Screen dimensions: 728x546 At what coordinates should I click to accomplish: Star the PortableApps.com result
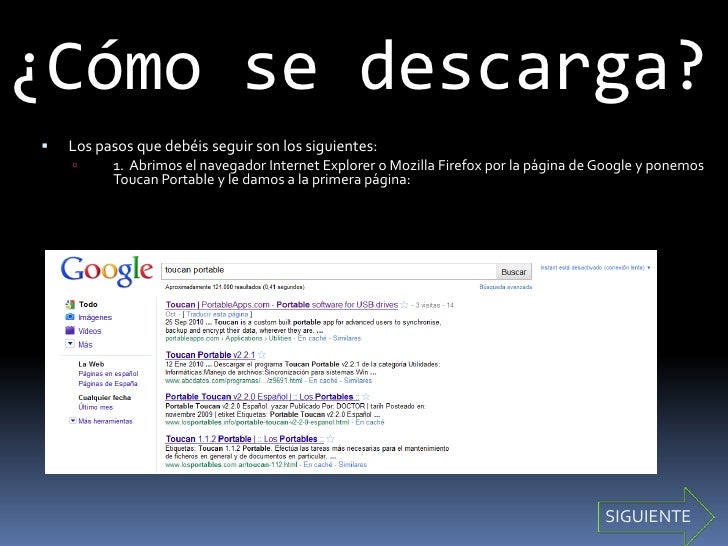(404, 305)
